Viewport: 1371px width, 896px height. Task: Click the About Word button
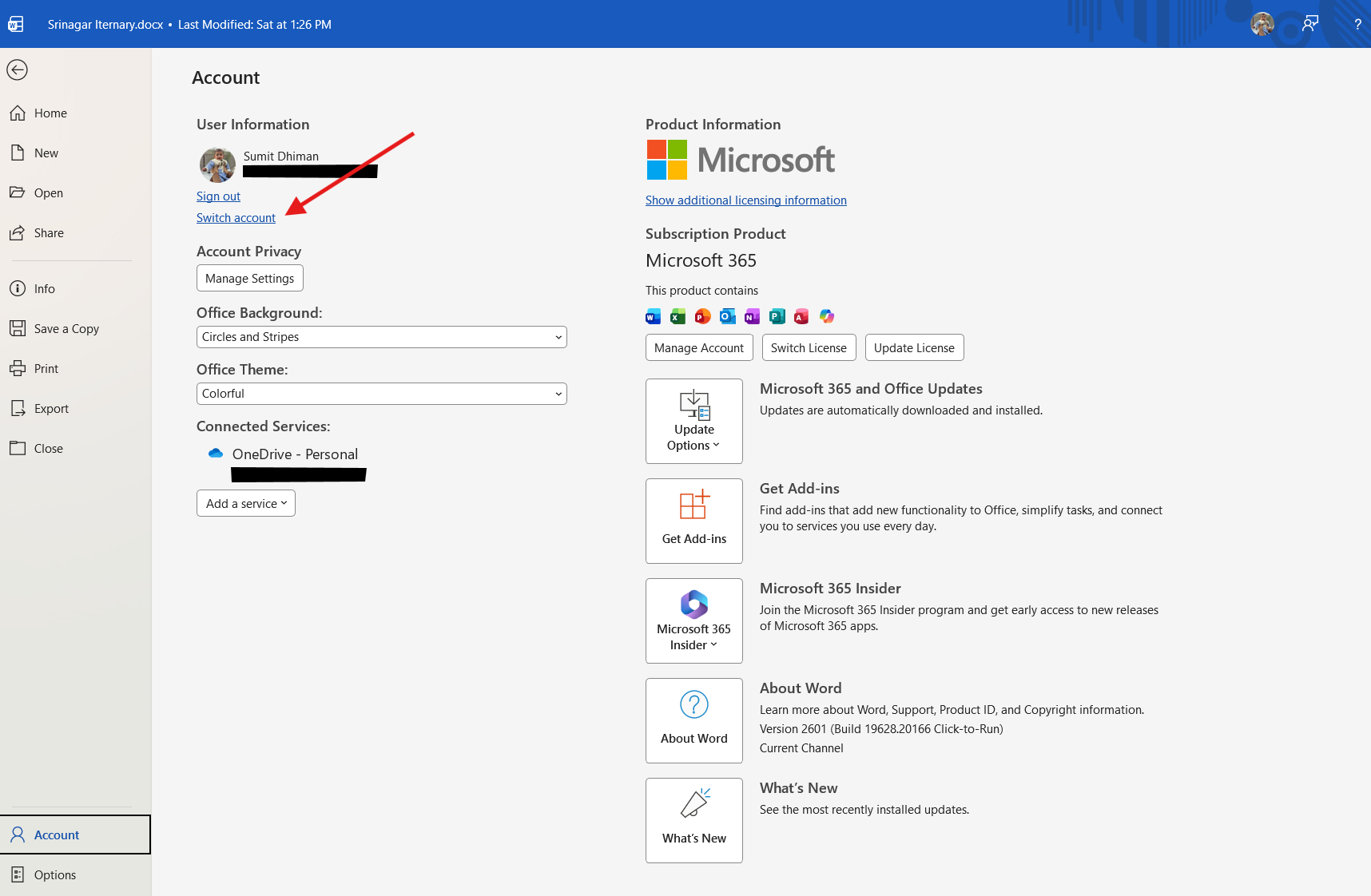pyautogui.click(x=694, y=720)
